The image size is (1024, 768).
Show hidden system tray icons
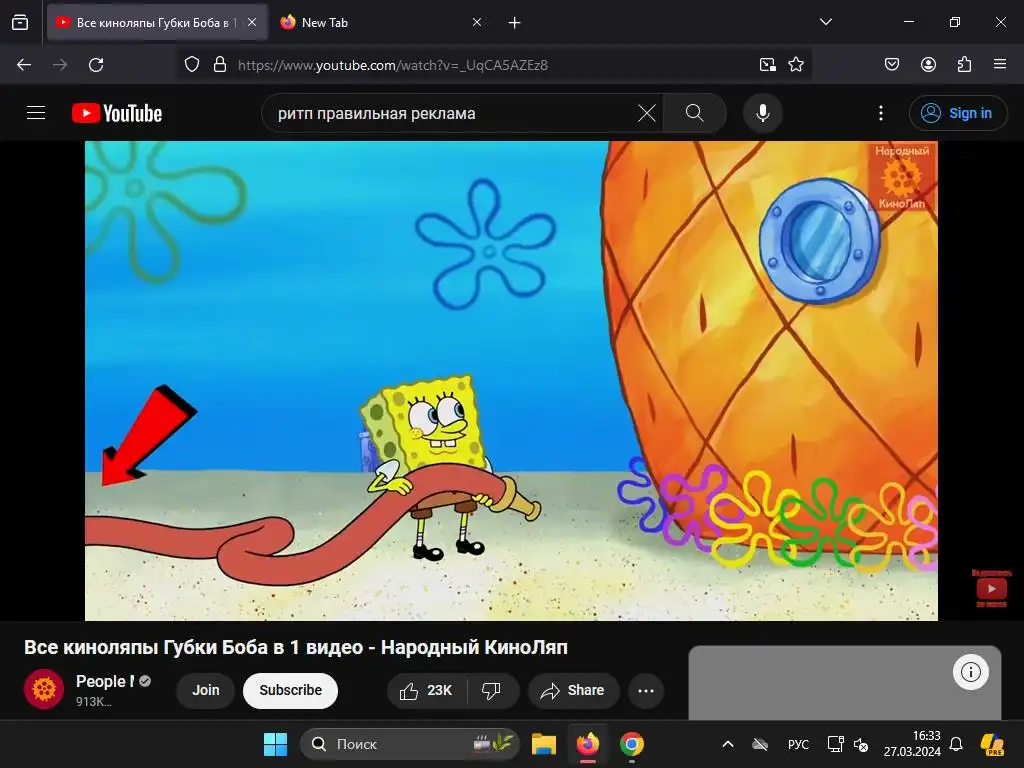(x=728, y=744)
